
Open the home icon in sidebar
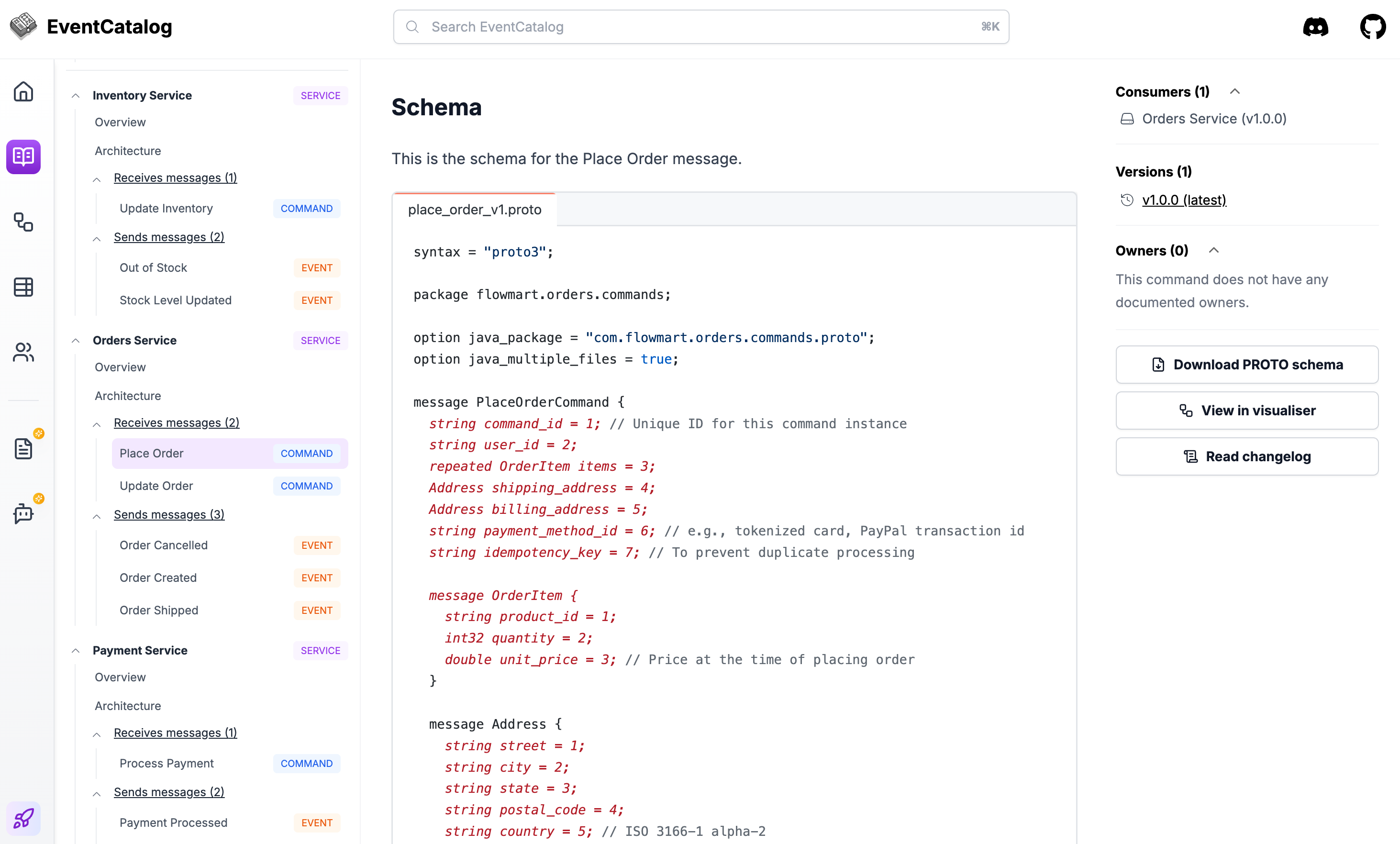23,91
